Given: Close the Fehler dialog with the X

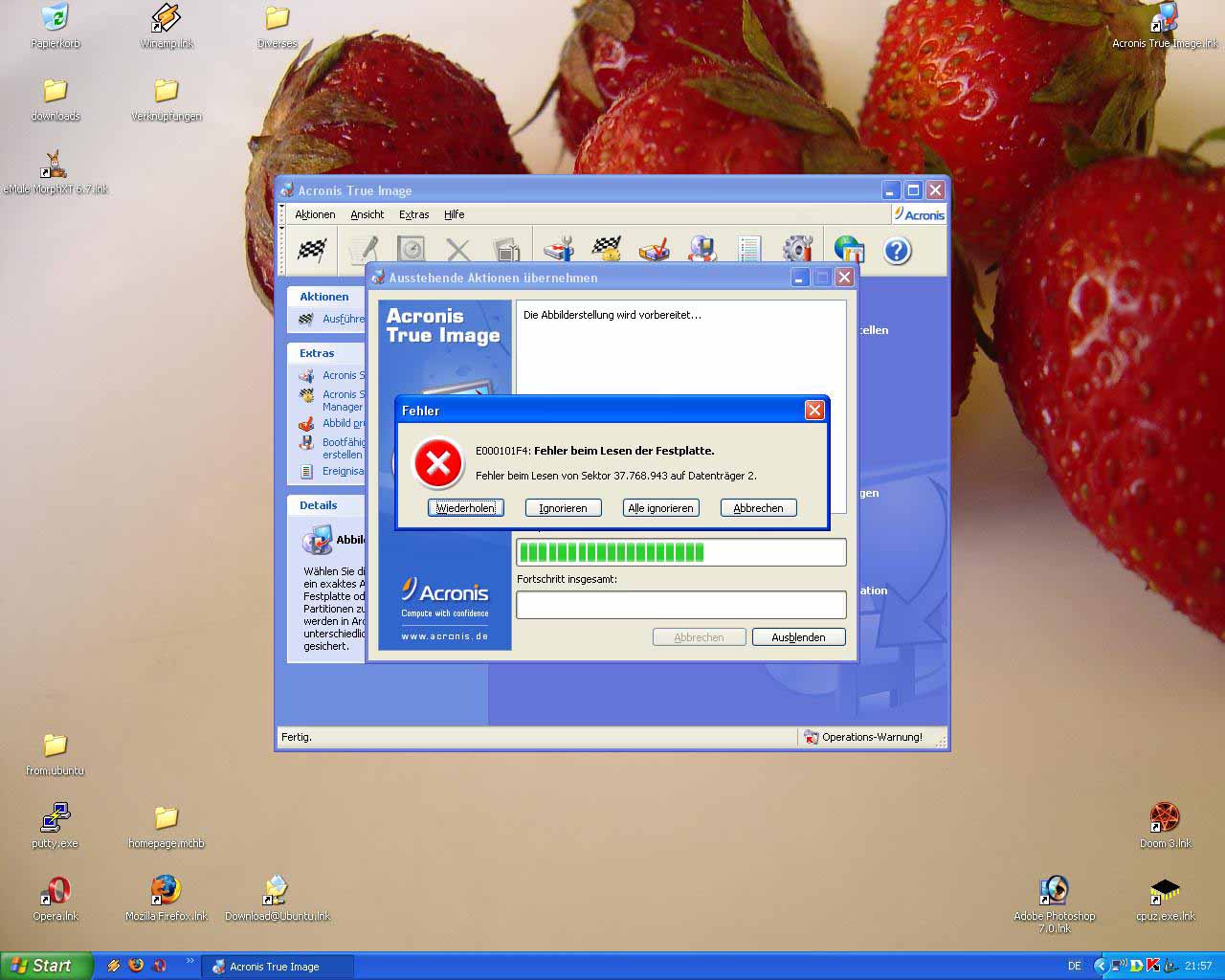Looking at the screenshot, I should (814, 410).
